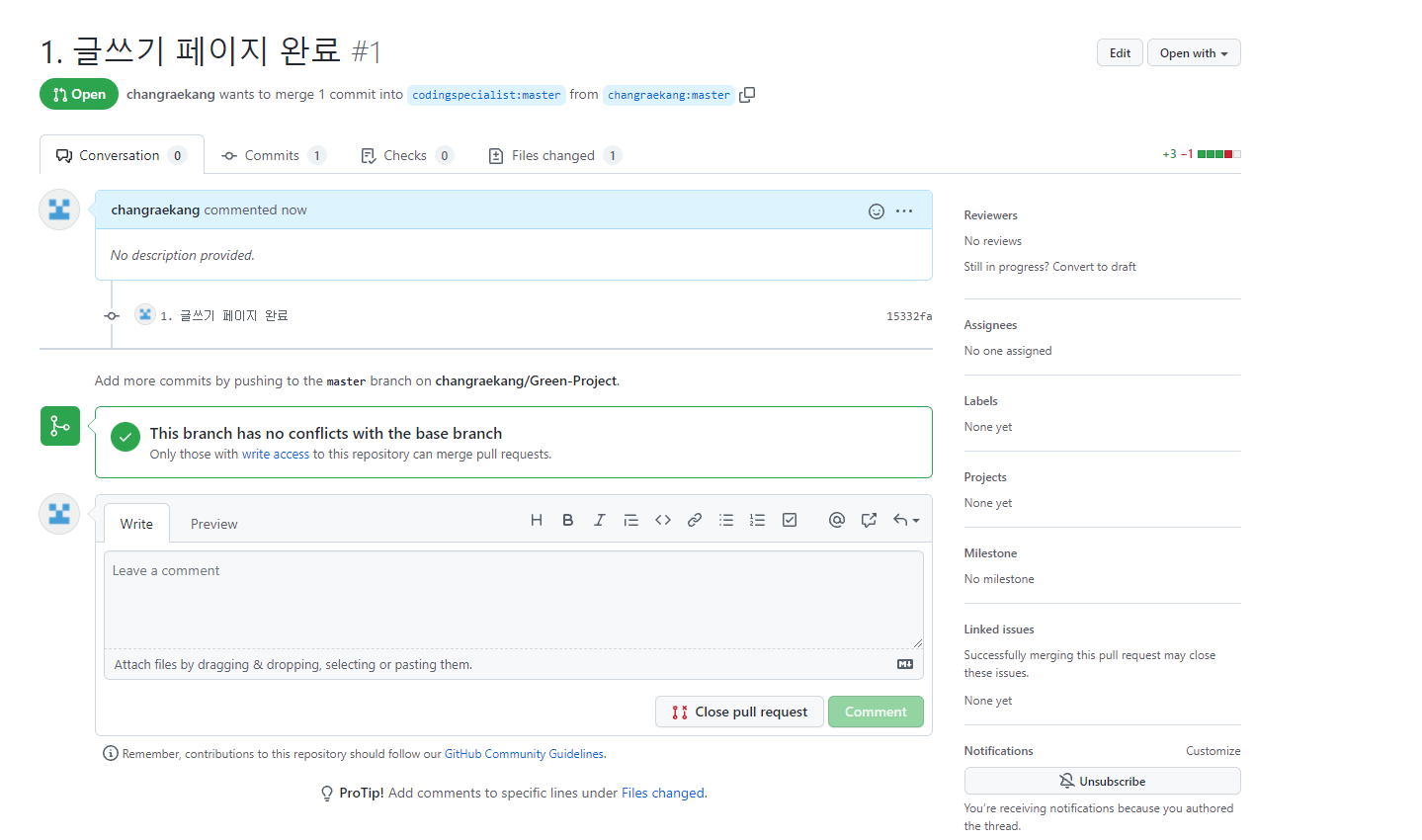Open saved replies dropdown arrow
The width and height of the screenshot is (1422, 840).
click(x=906, y=520)
